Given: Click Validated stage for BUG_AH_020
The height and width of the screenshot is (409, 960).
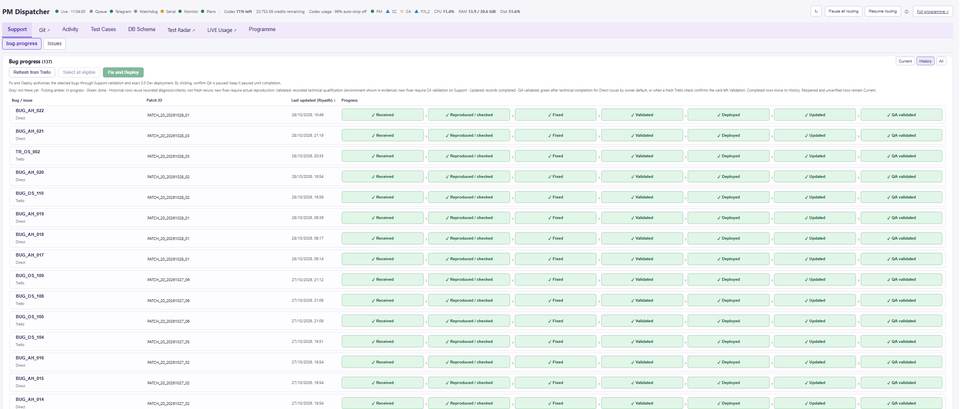Looking at the screenshot, I should [642, 176].
